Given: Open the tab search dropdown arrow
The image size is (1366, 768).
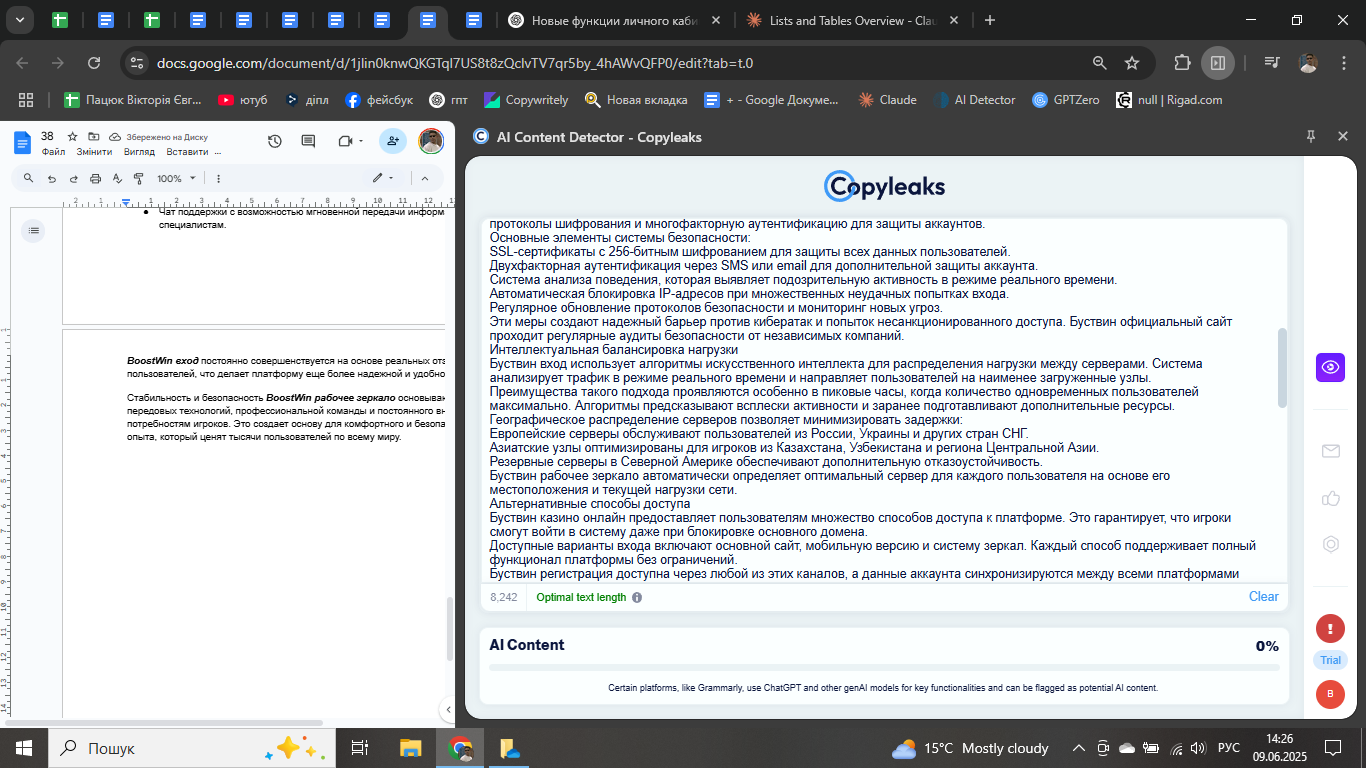Looking at the screenshot, I should pos(21,20).
